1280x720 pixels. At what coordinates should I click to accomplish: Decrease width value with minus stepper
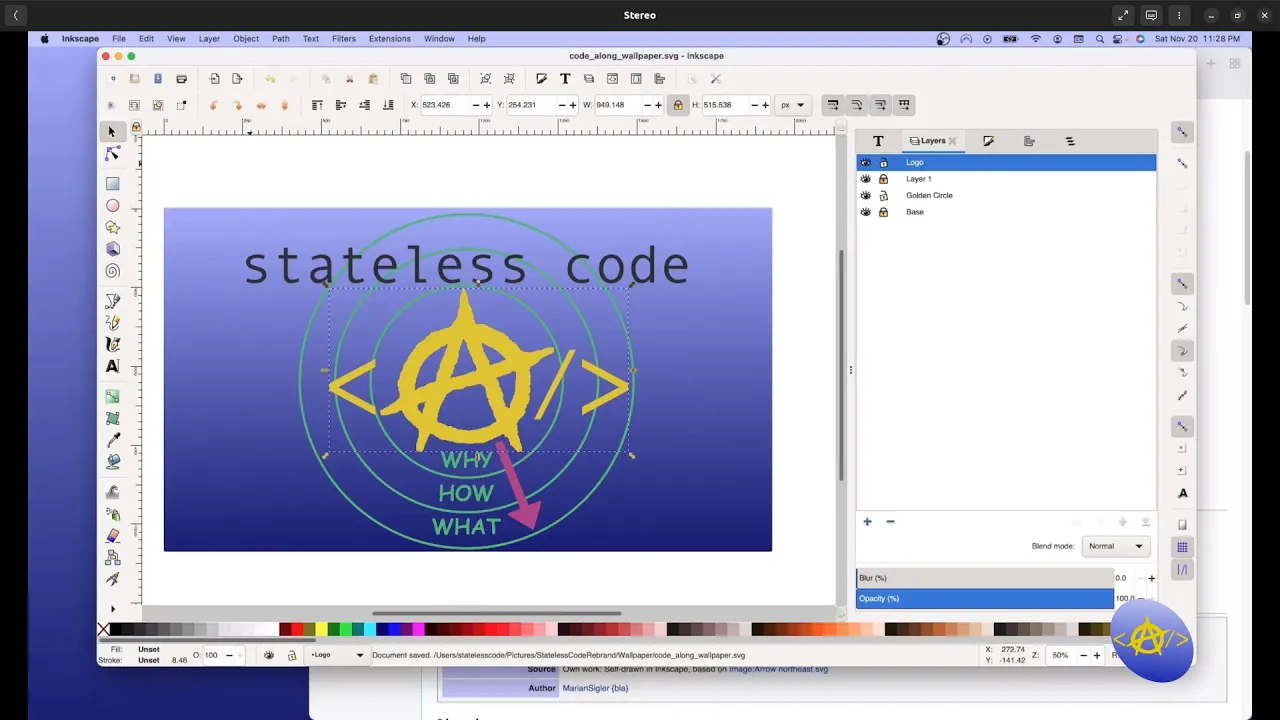pyautogui.click(x=647, y=105)
